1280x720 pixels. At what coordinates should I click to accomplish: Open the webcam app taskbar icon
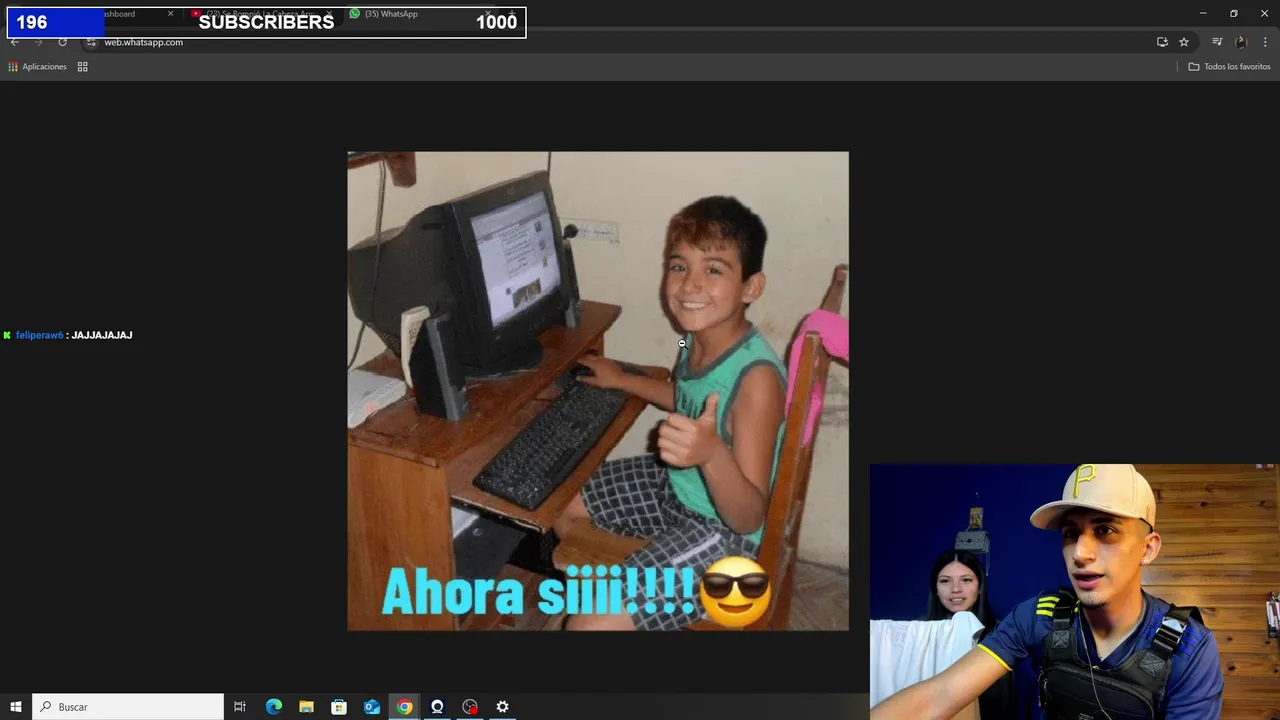pyautogui.click(x=437, y=707)
